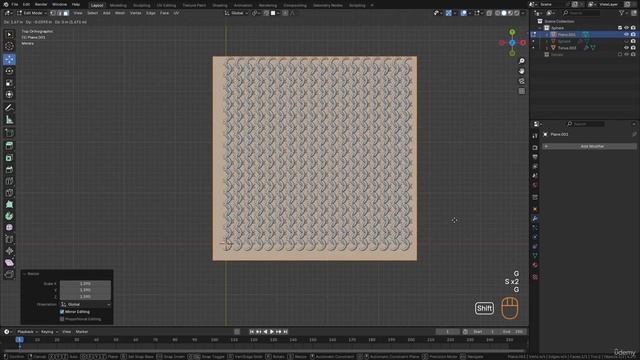Toggle the camera view icon

[x=522, y=81]
